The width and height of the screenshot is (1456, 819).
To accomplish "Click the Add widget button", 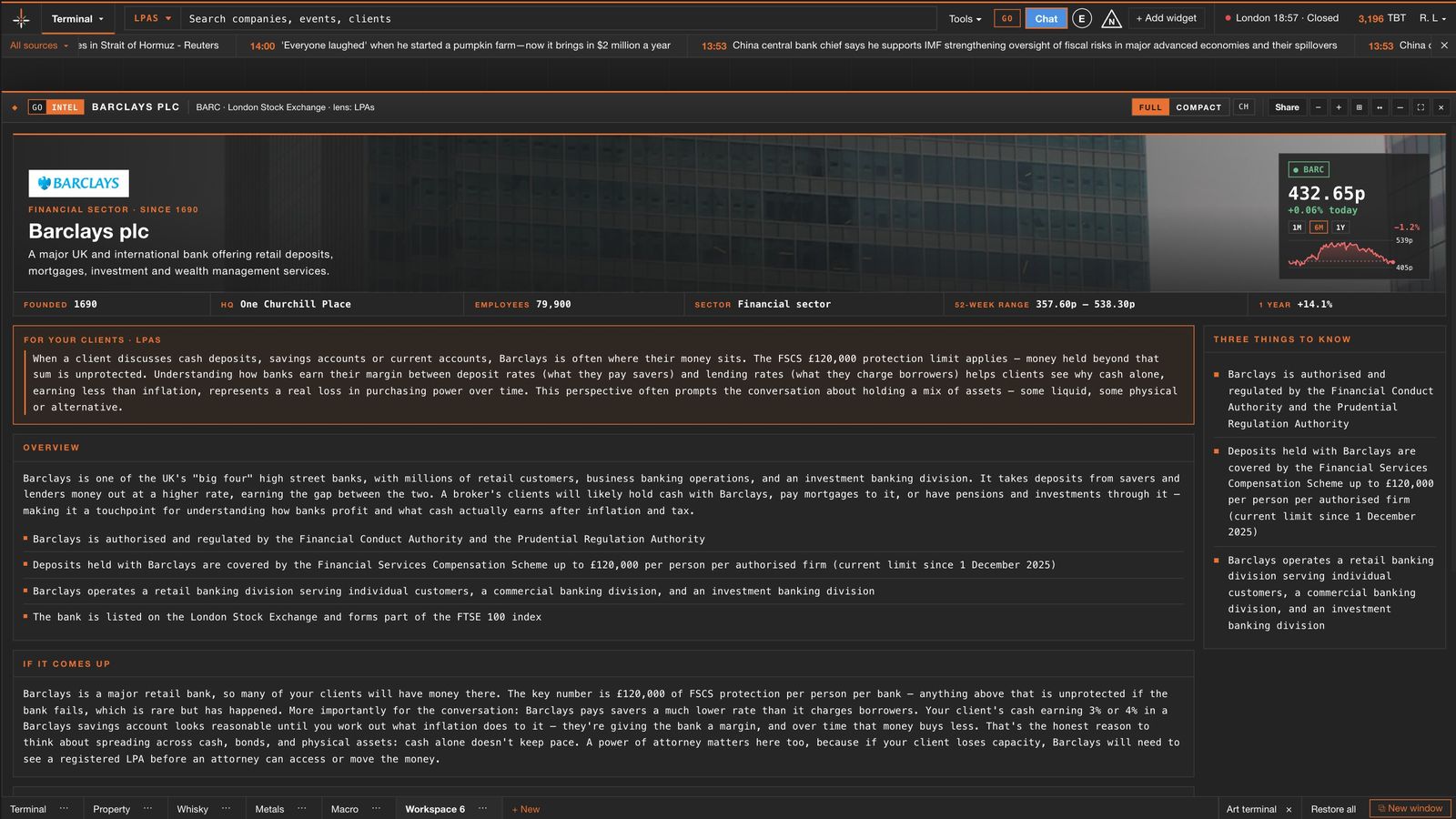I will click(1167, 18).
